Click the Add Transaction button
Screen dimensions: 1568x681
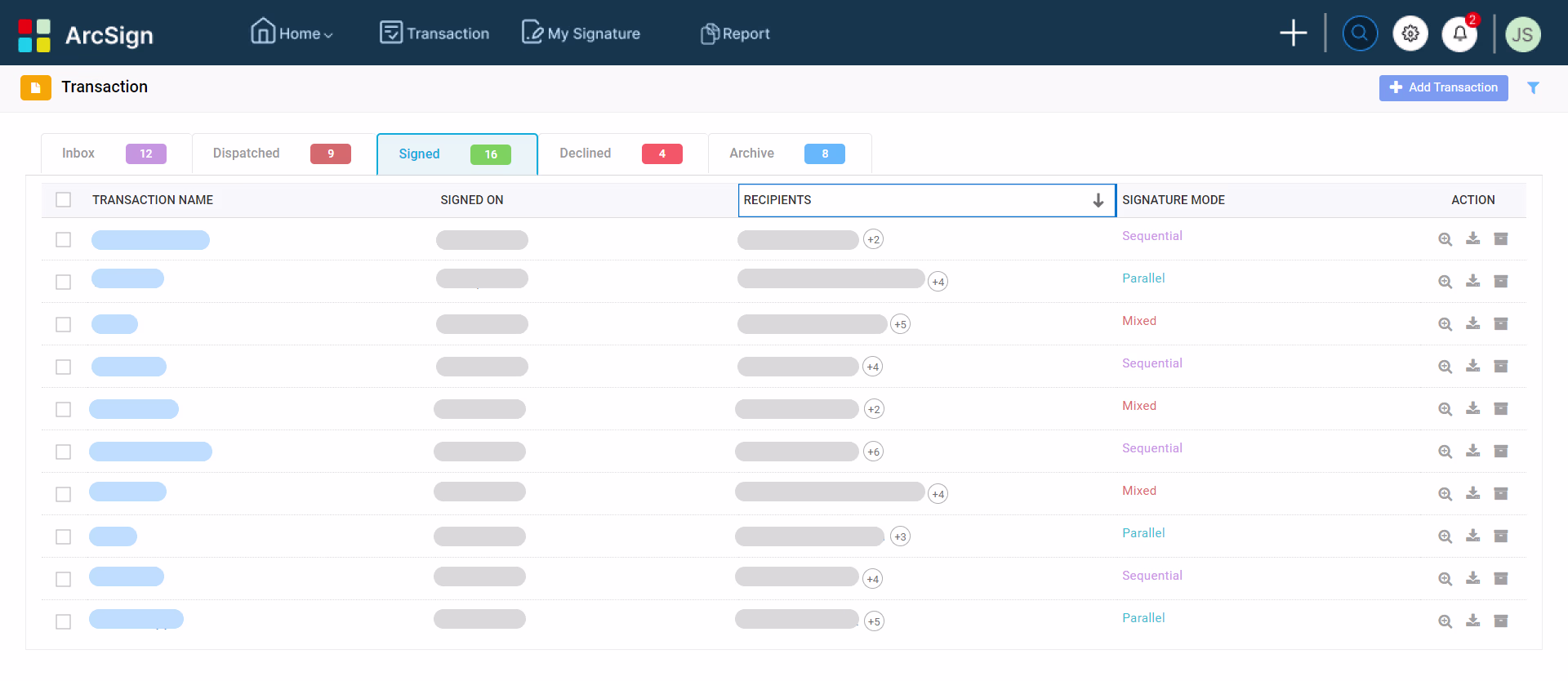pyautogui.click(x=1443, y=87)
